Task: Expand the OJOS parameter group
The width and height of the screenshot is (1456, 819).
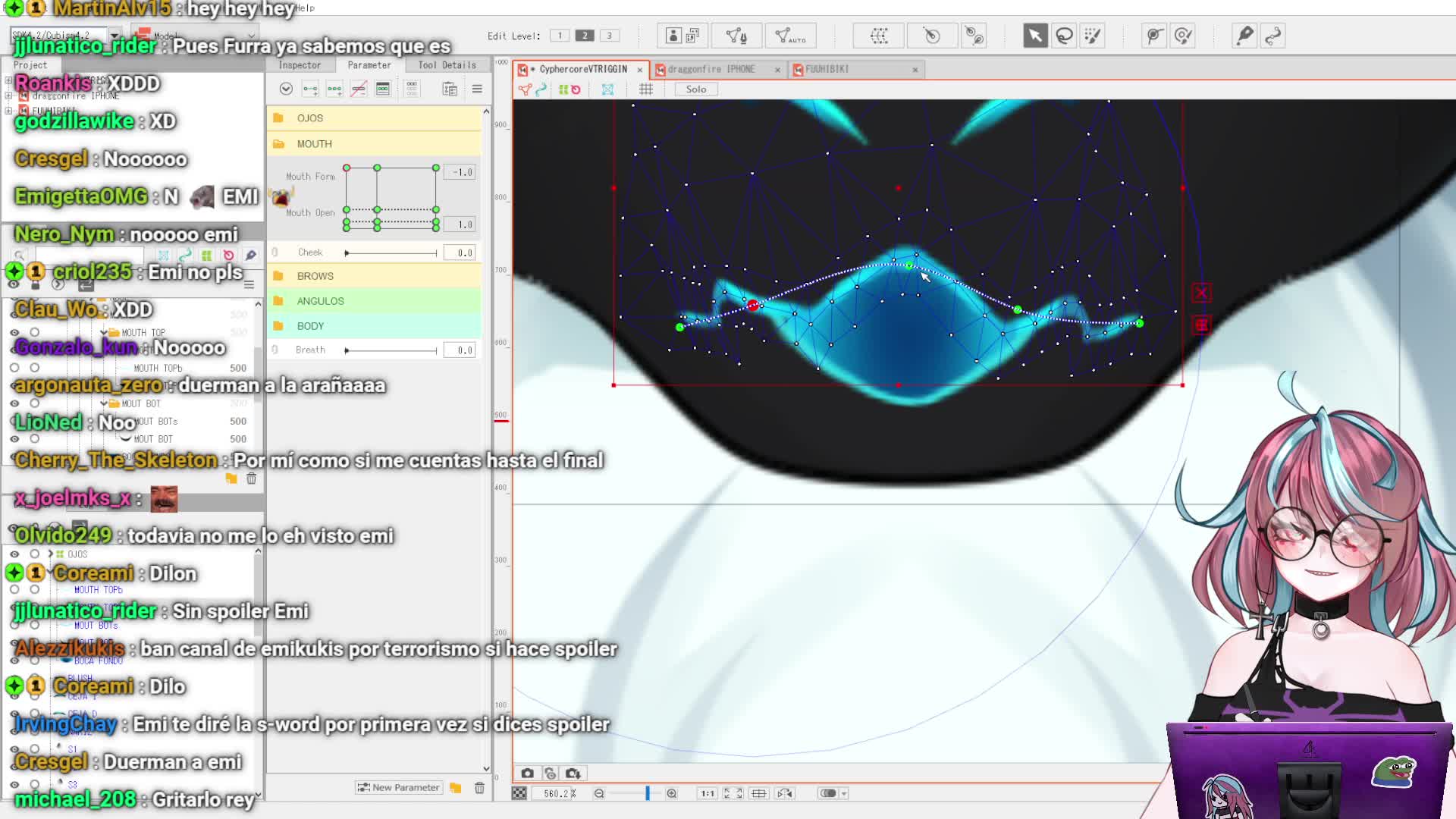Action: point(278,118)
